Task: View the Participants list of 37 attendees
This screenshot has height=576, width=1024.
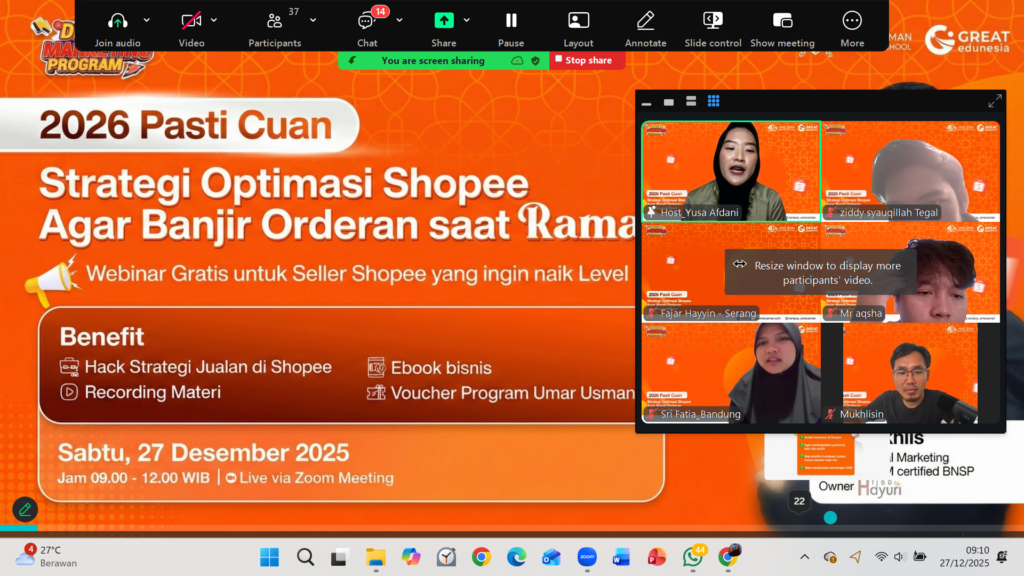Action: click(x=275, y=20)
